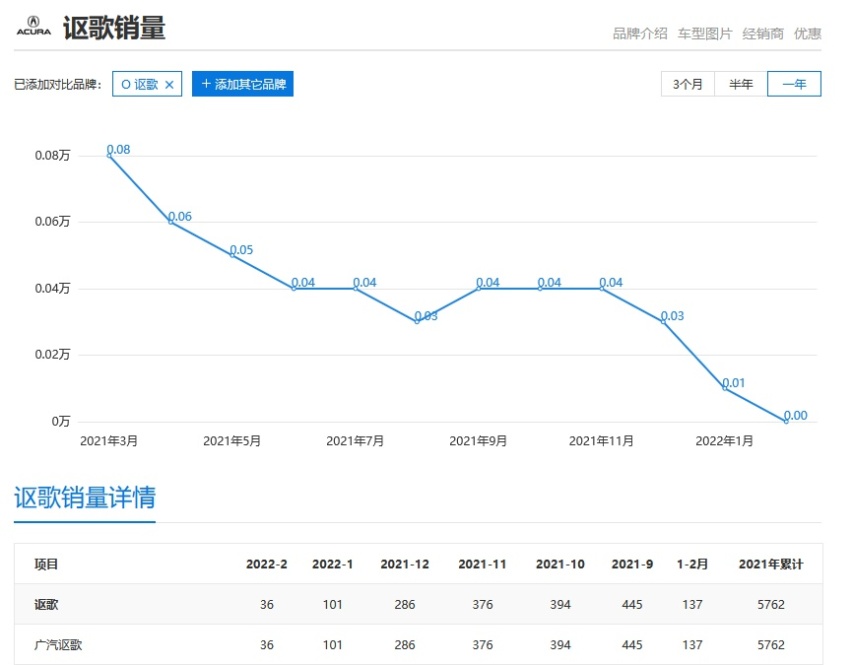Click the 2021-12 column header
Viewport: 852px width, 665px height.
(405, 564)
